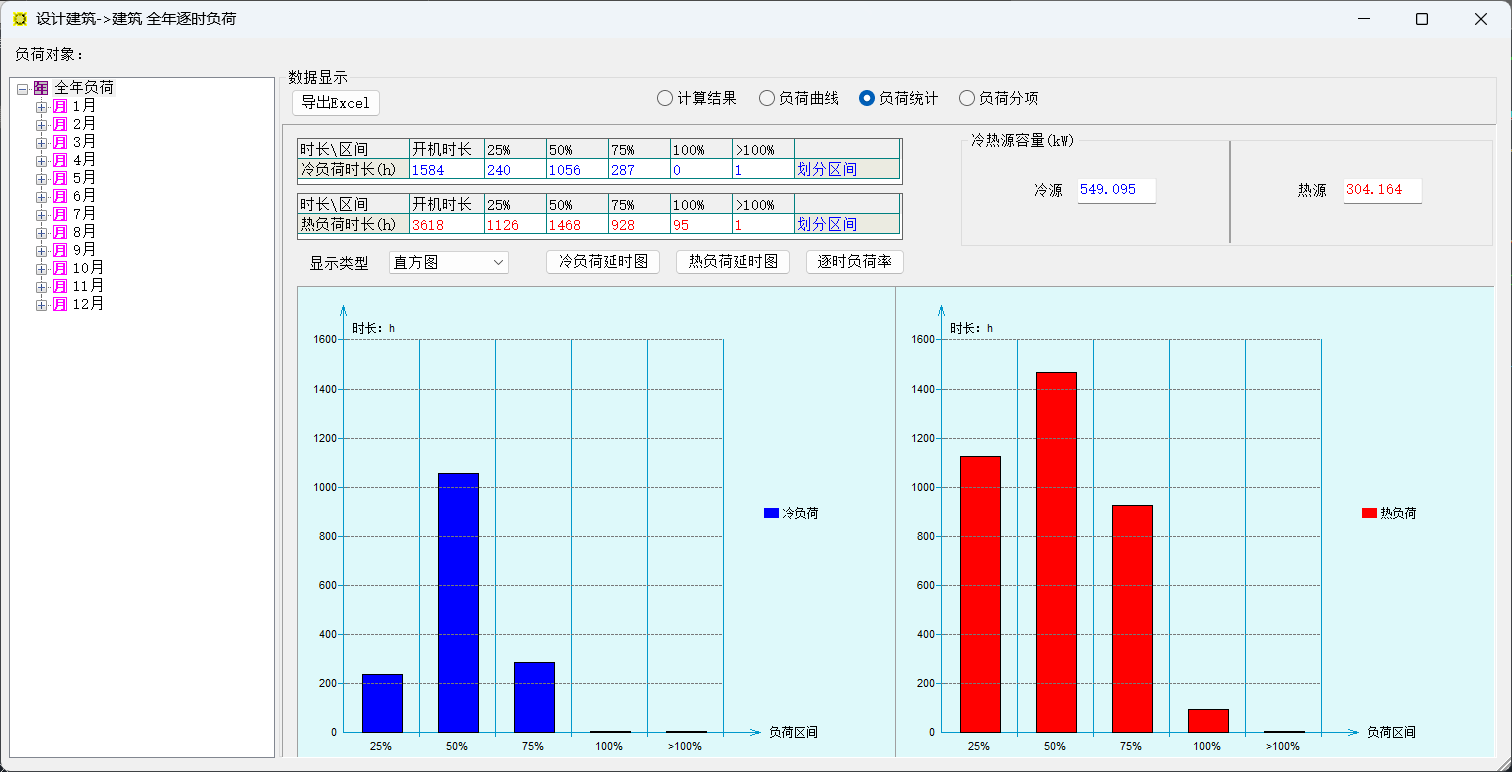Click the 7月 month icon

[x=60, y=214]
